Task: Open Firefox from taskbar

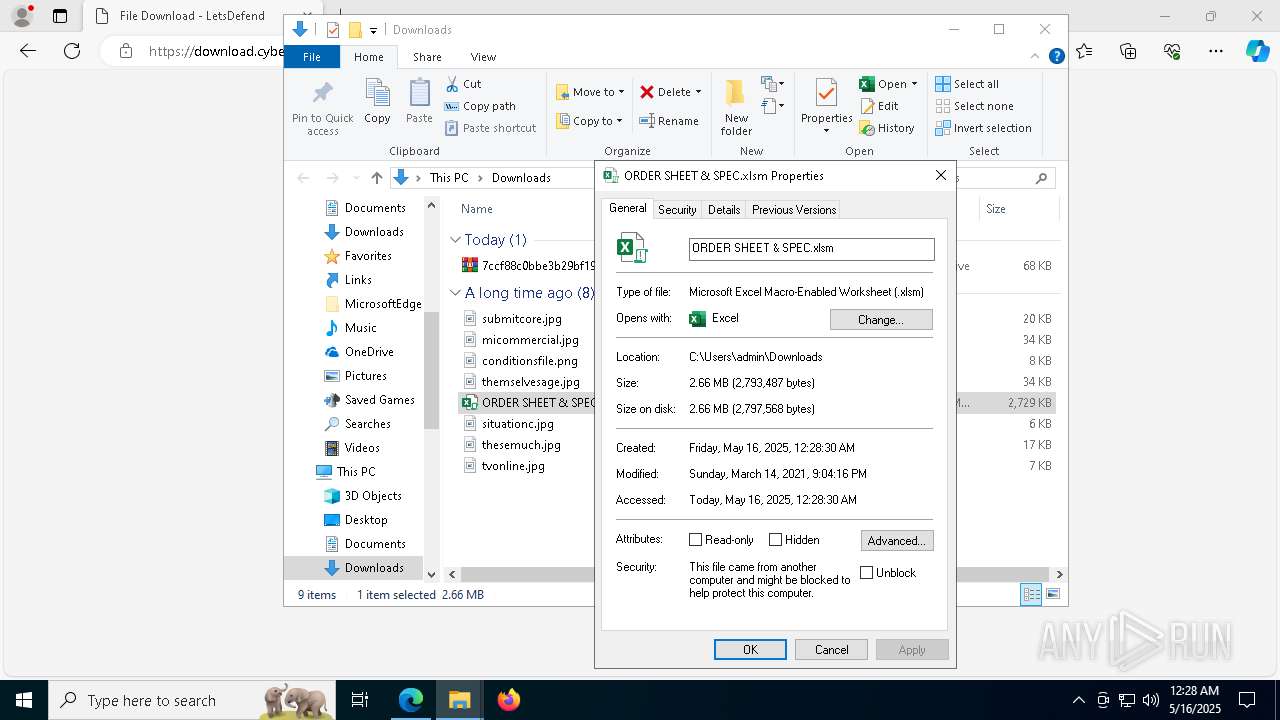Action: tap(509, 700)
